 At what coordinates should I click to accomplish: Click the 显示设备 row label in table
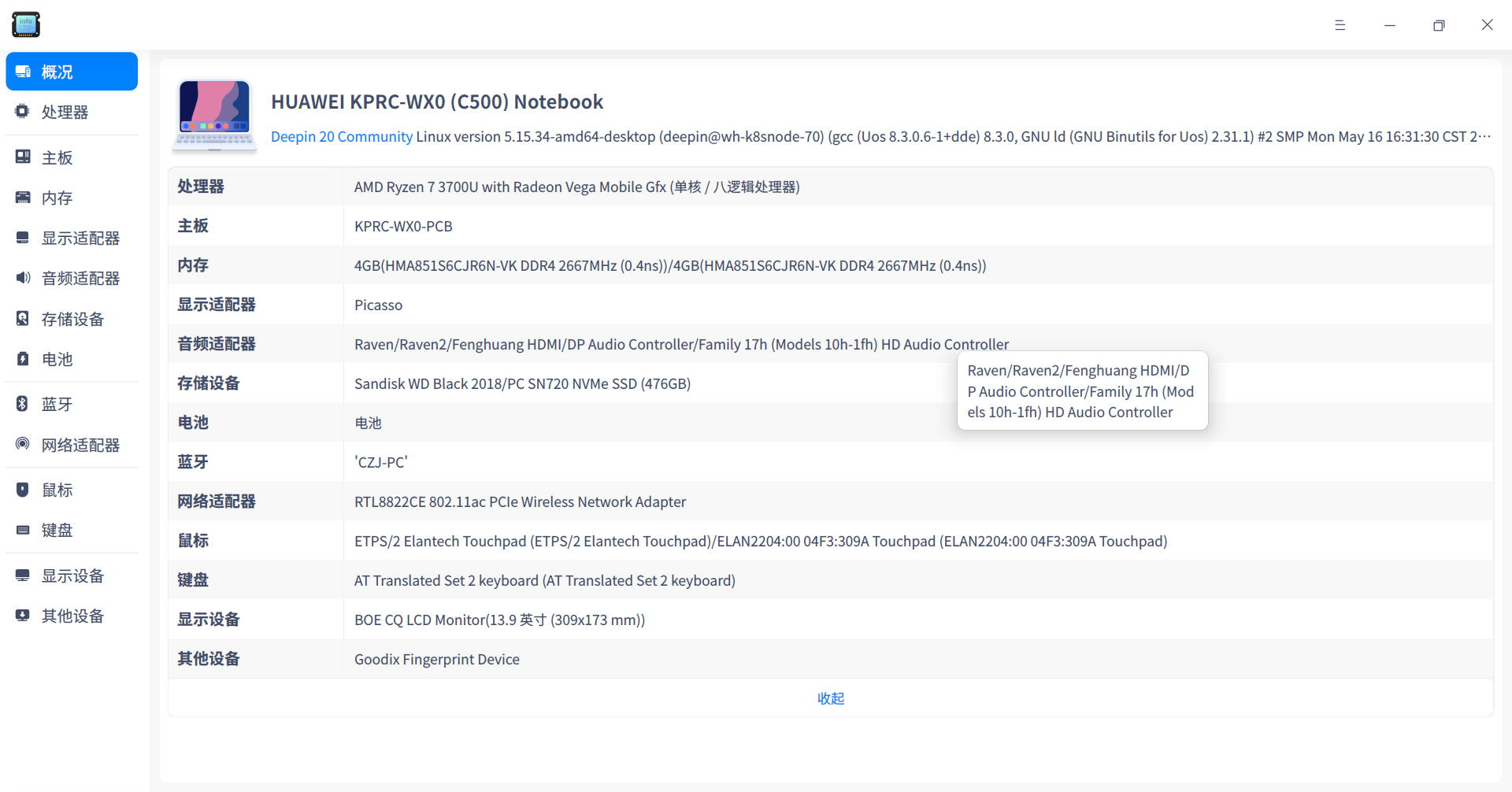click(x=209, y=620)
